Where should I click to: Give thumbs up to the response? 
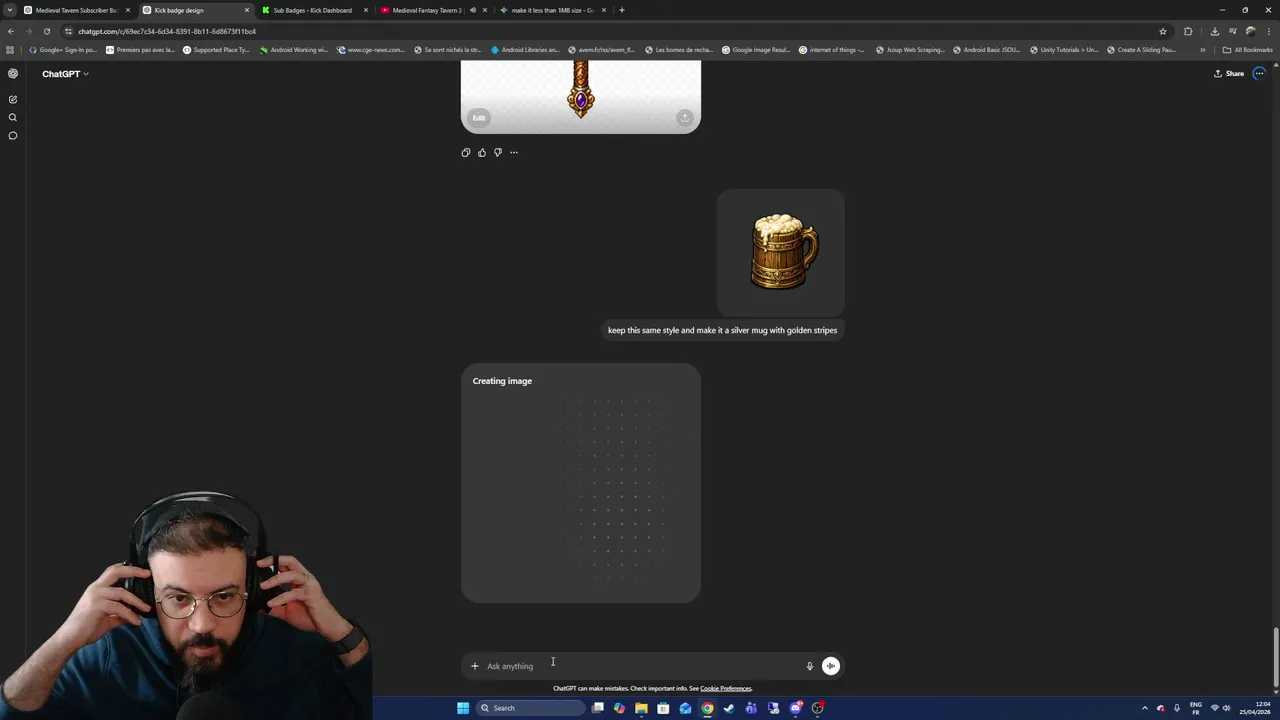tap(482, 152)
